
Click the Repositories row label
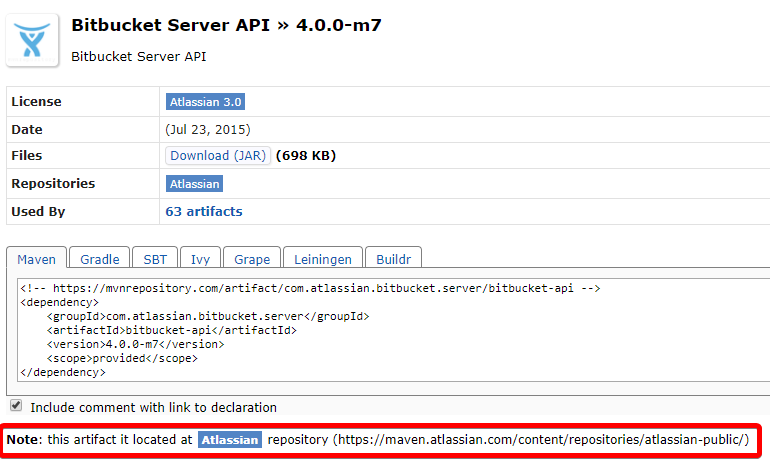53,184
